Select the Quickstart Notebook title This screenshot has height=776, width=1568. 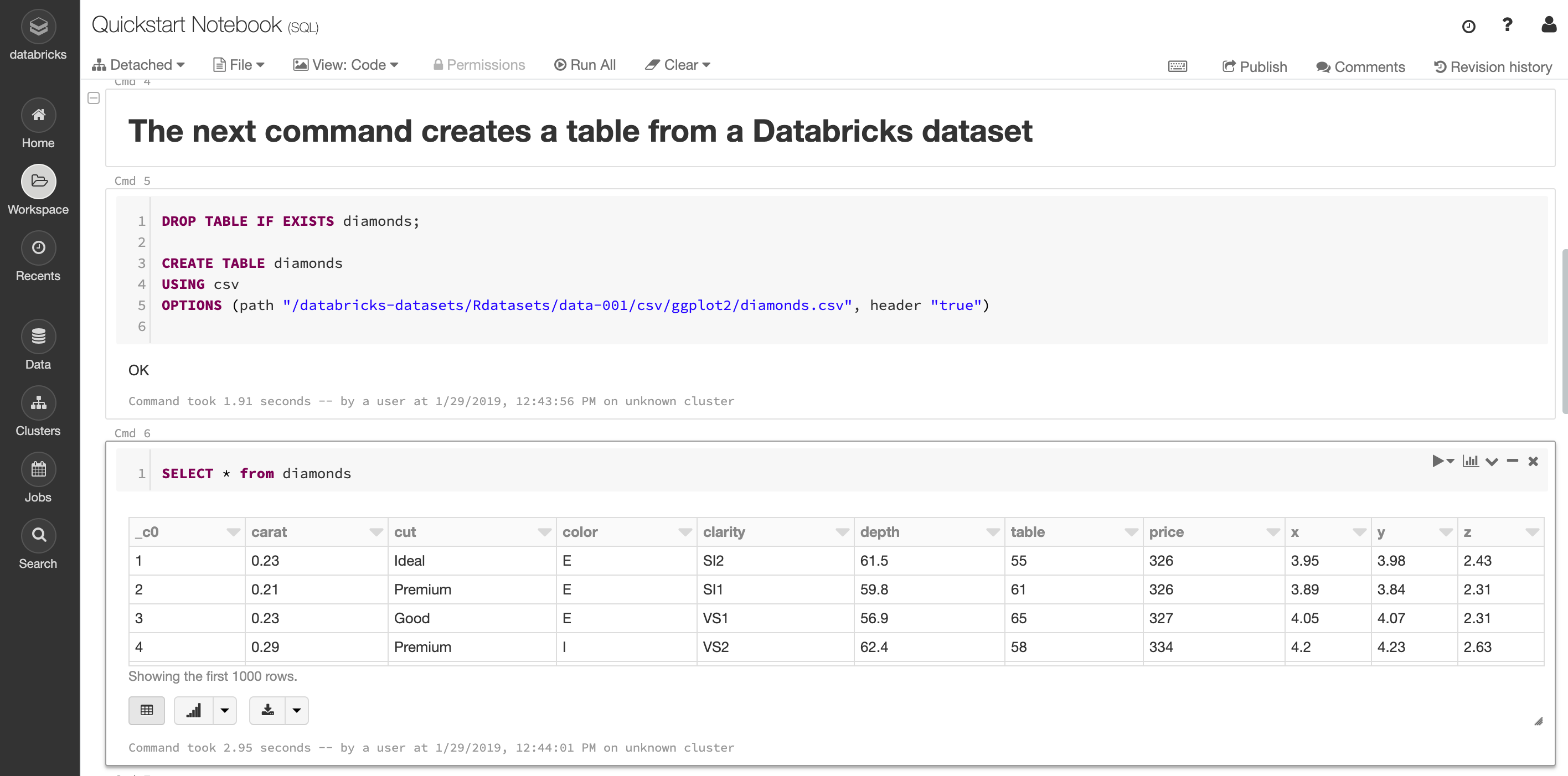(186, 25)
